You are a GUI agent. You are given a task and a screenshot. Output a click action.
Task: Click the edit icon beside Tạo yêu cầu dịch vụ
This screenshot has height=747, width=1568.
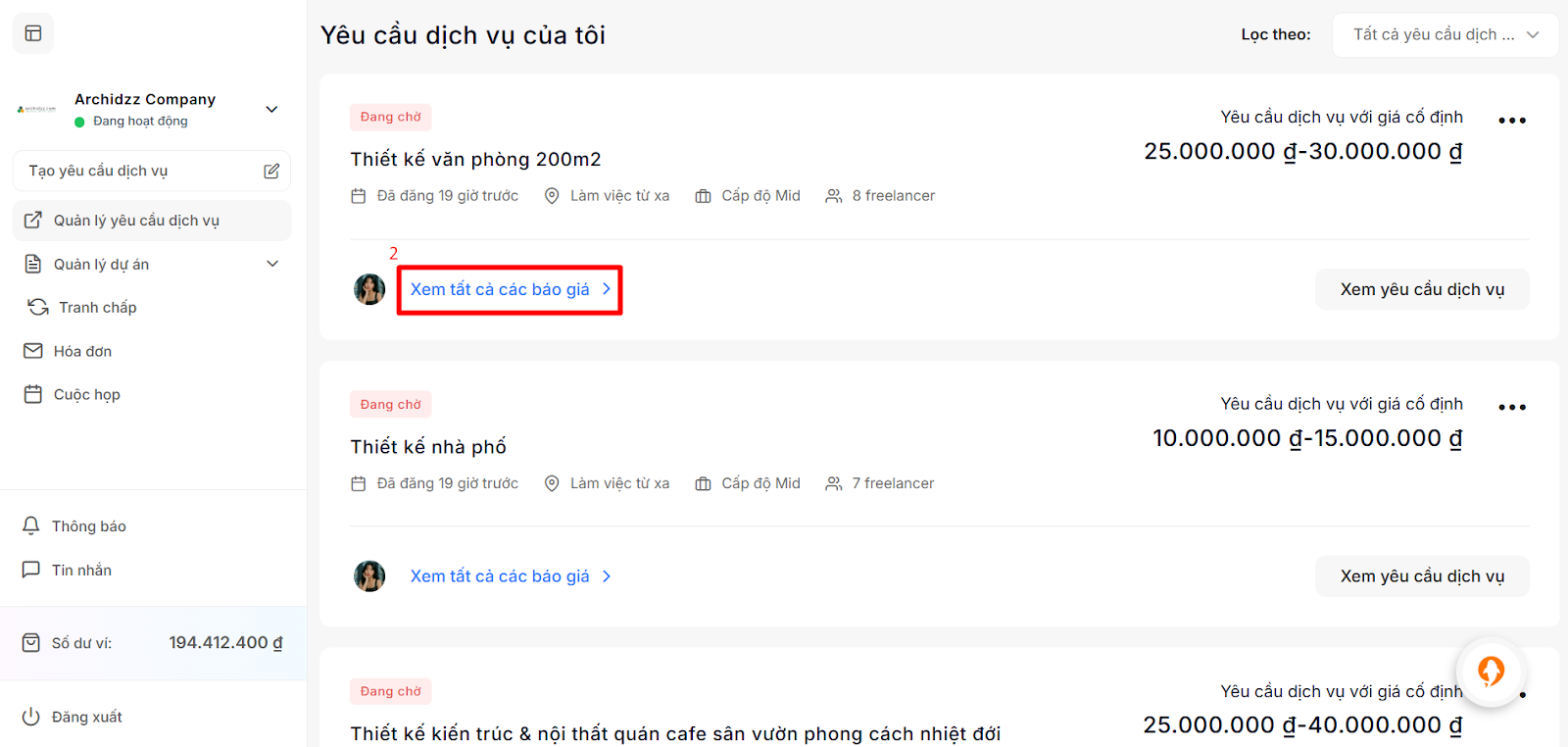(271, 171)
